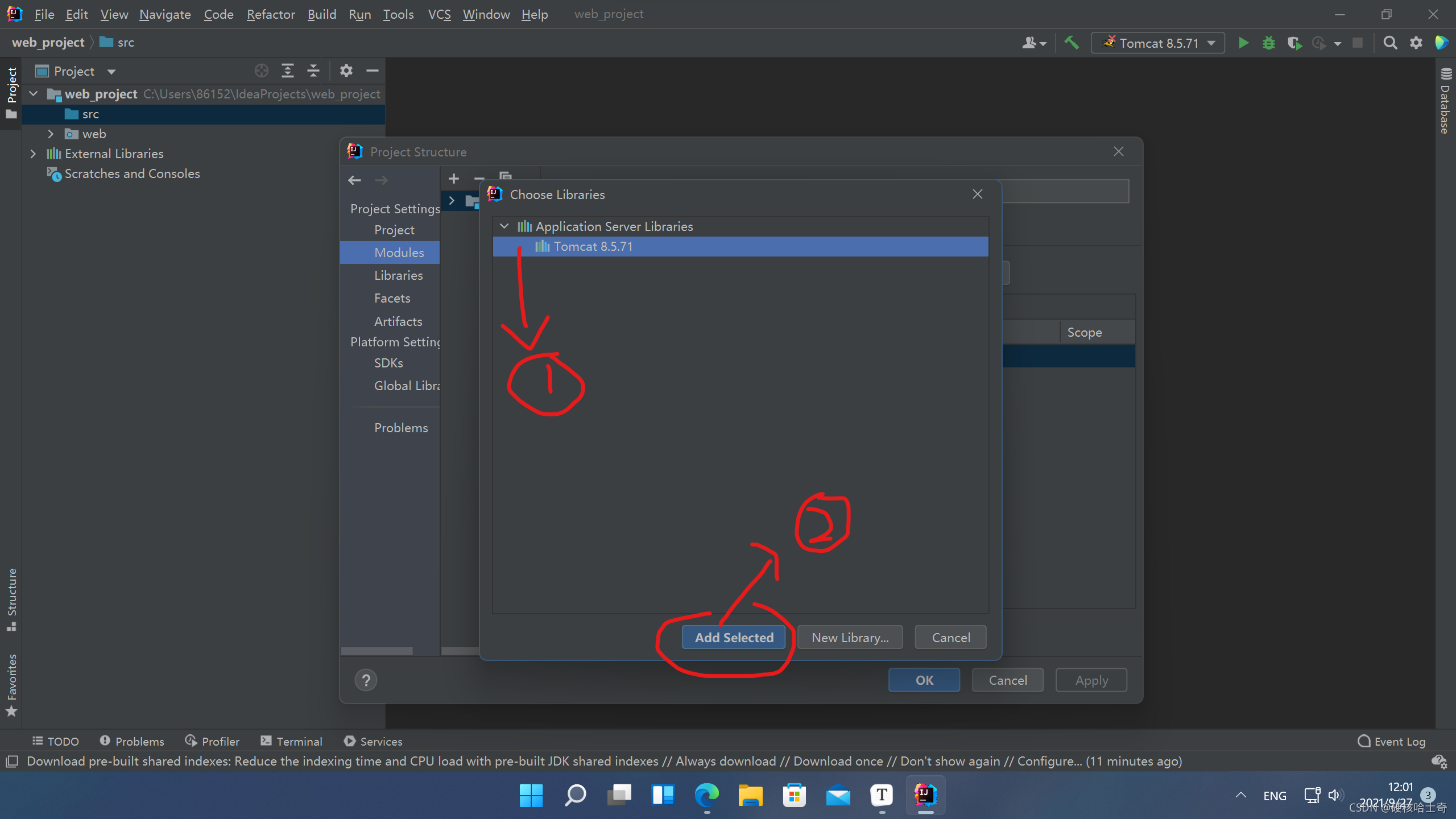Screen dimensions: 1456x819
Task: Open the Refactor menu in menu bar
Action: click(x=270, y=14)
